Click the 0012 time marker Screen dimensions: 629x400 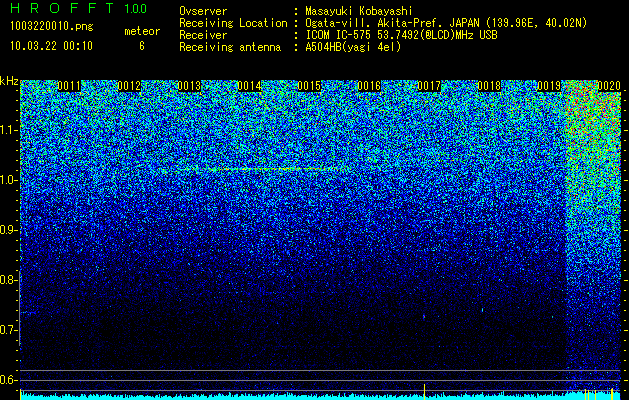129,86
